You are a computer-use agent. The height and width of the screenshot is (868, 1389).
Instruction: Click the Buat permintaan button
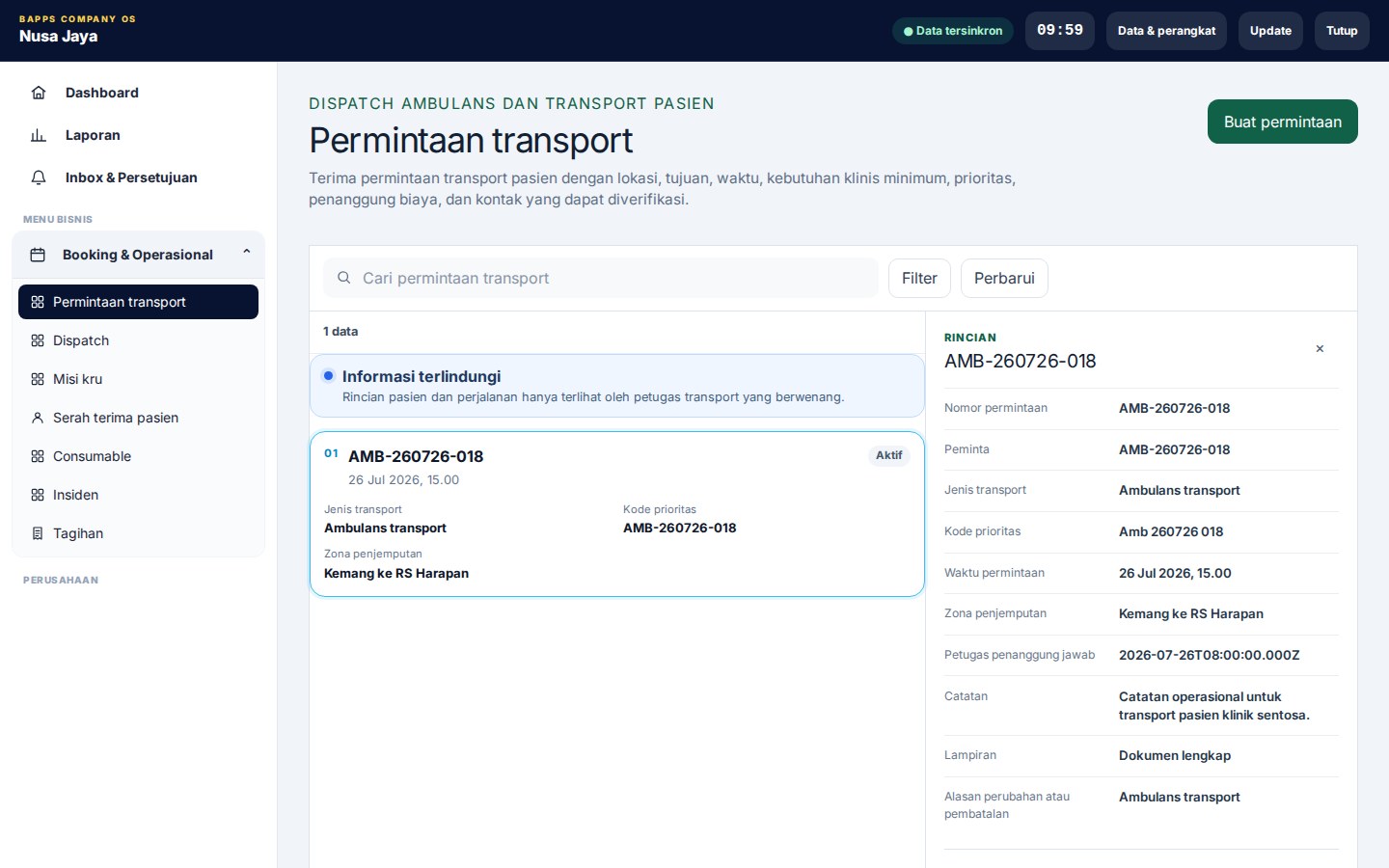pyautogui.click(x=1282, y=122)
